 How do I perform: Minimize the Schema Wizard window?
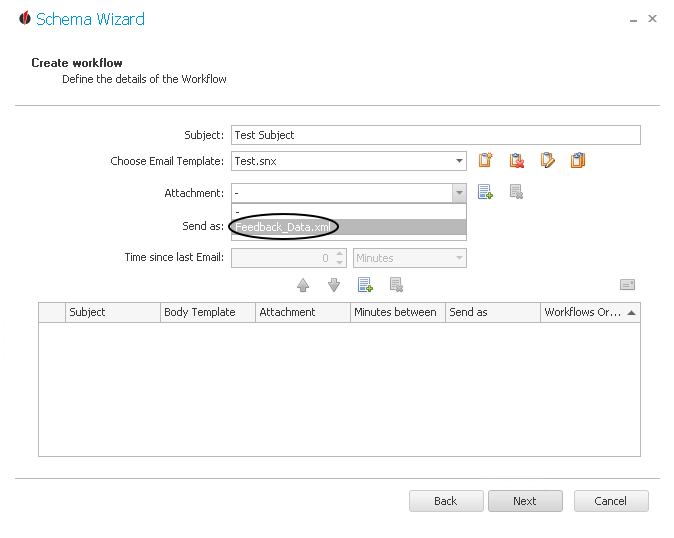[x=633, y=20]
